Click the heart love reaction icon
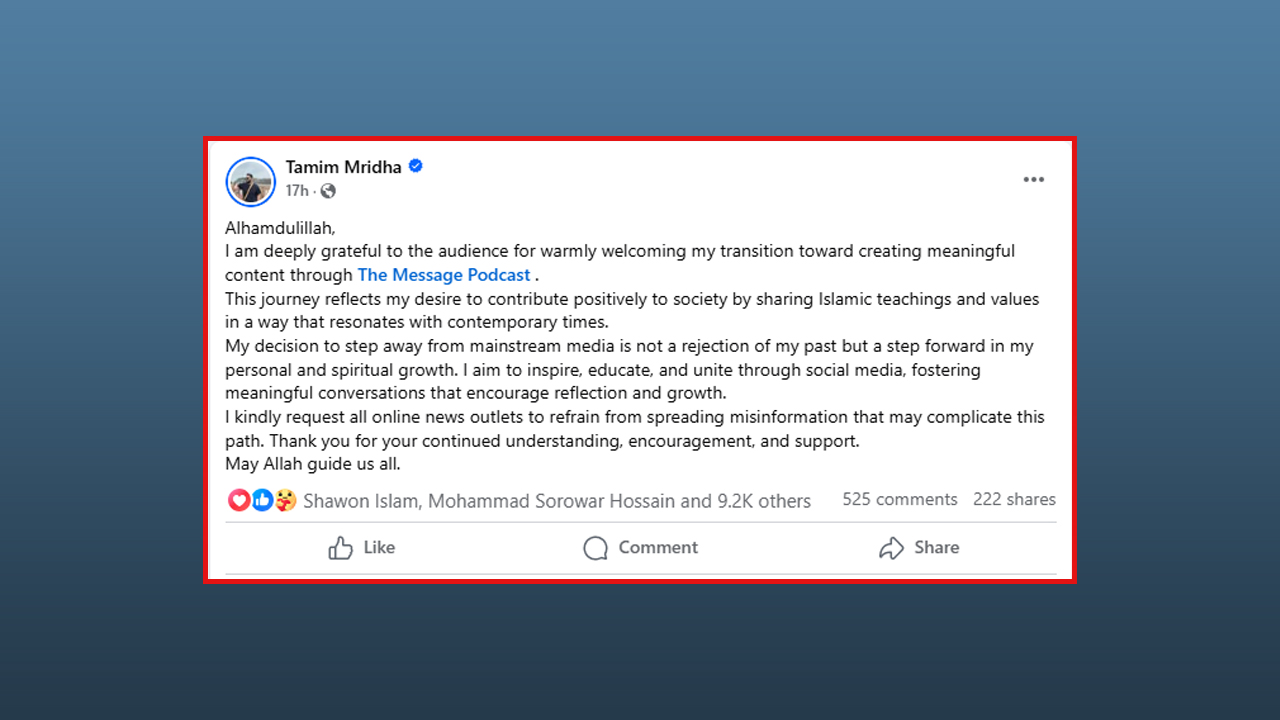This screenshot has width=1280, height=720. [x=239, y=500]
